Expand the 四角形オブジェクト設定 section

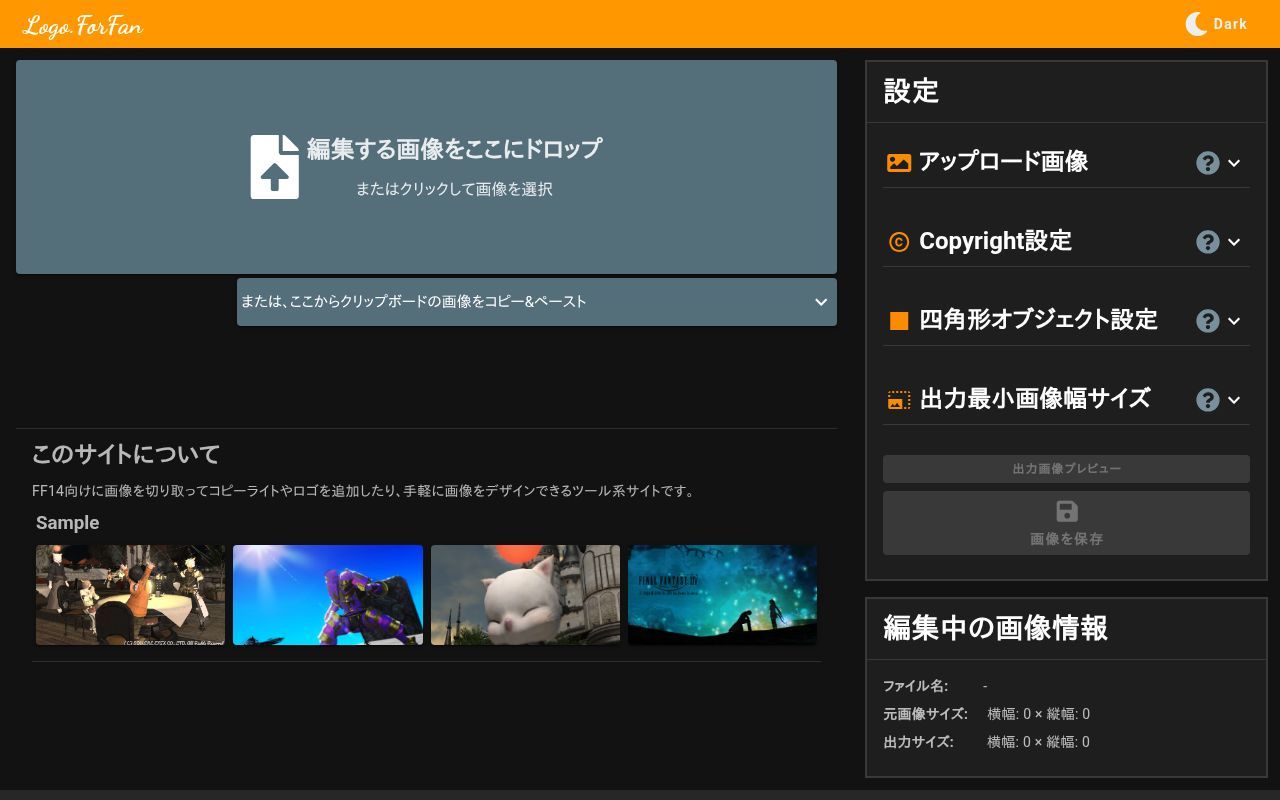[x=1234, y=321]
